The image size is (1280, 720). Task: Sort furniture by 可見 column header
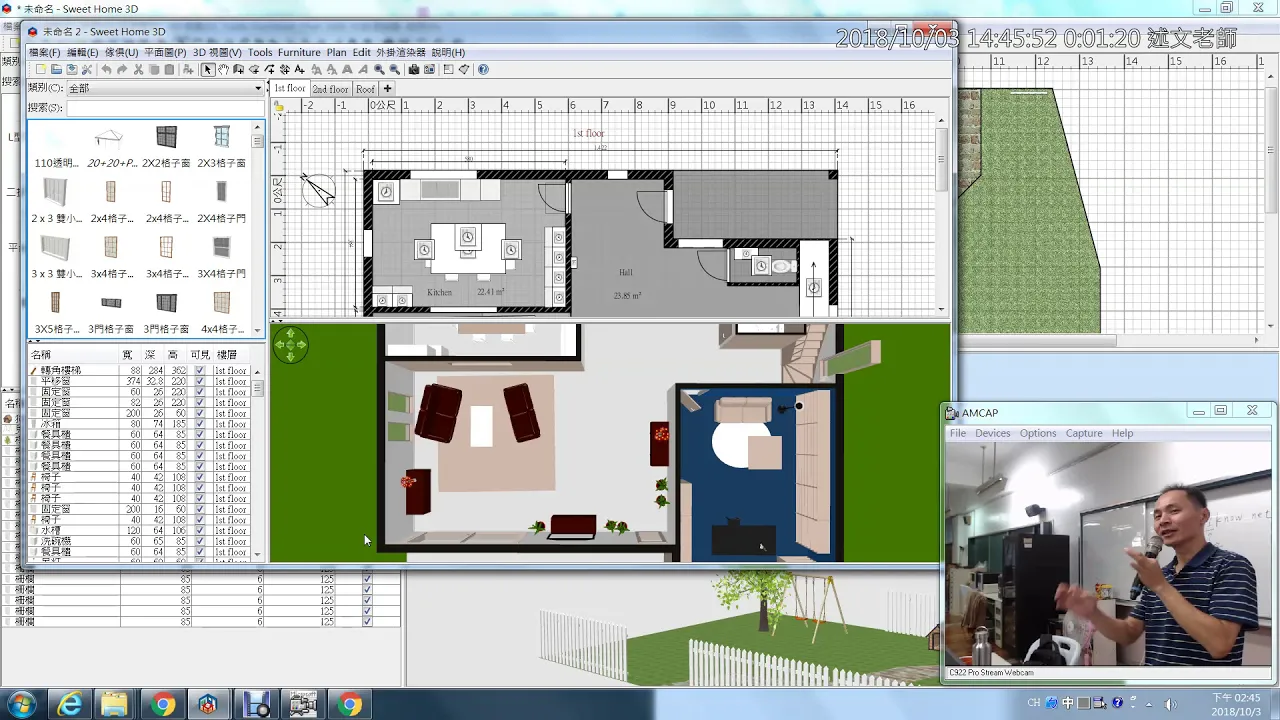[200, 355]
